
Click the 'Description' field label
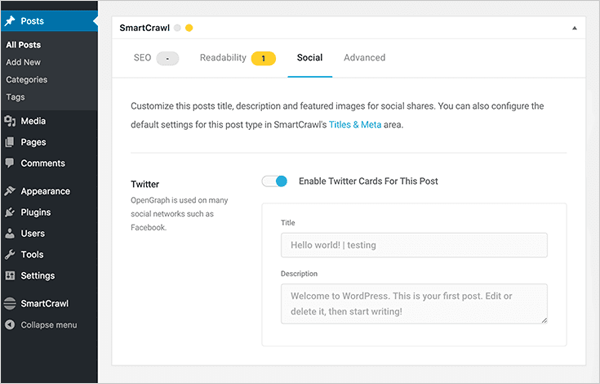299,273
